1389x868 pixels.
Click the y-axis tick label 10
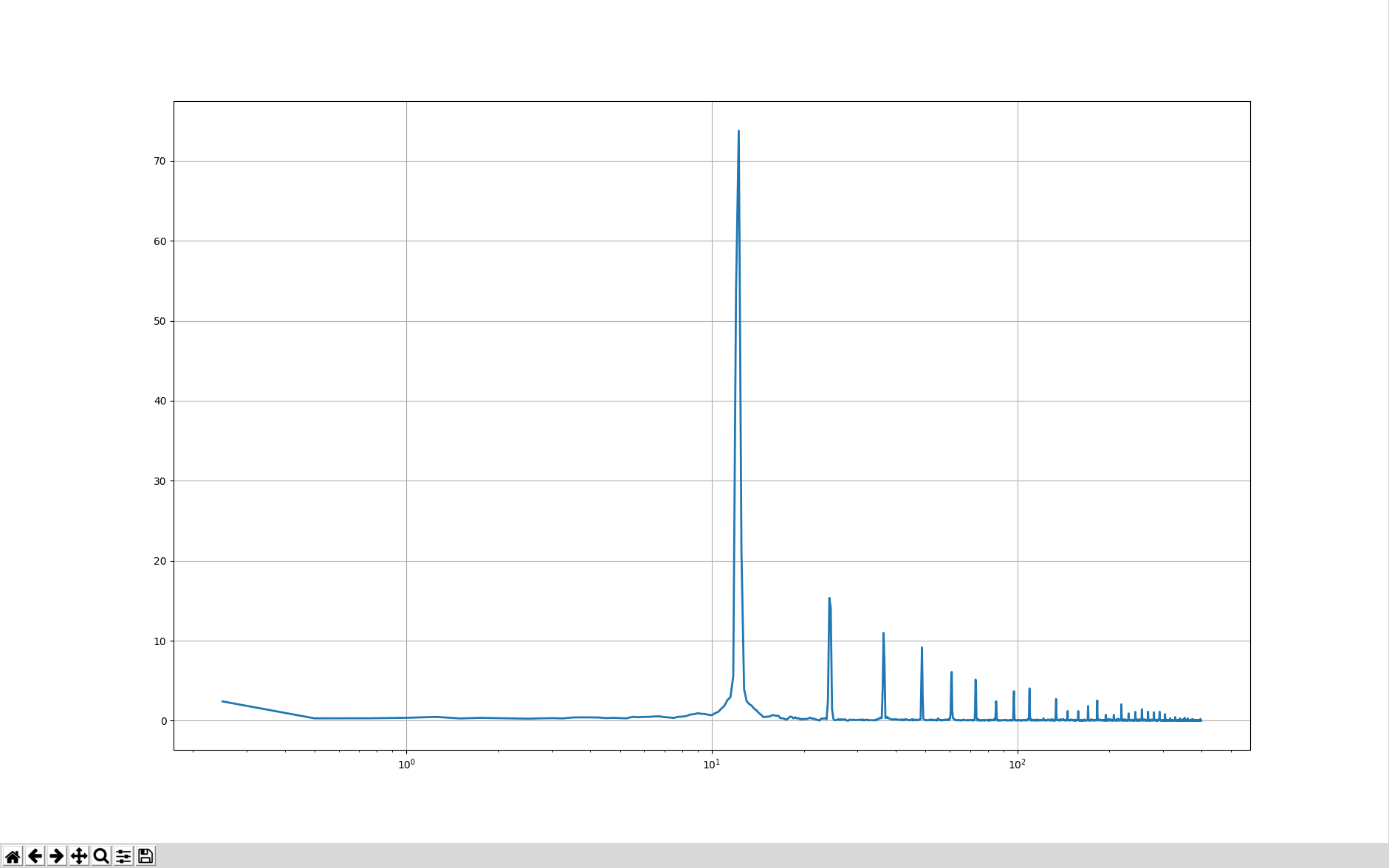coord(160,641)
